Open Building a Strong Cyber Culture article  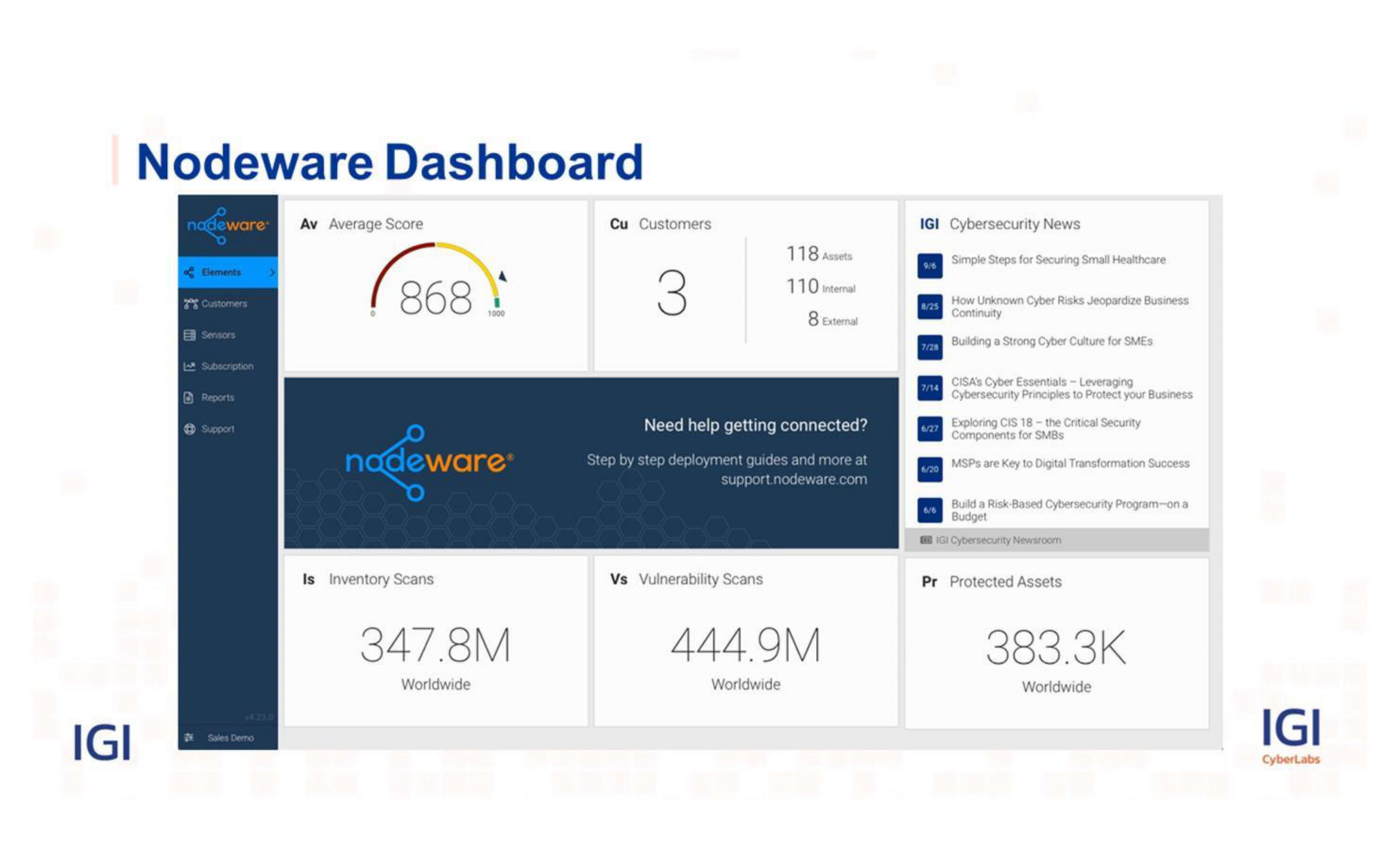[x=1052, y=341]
